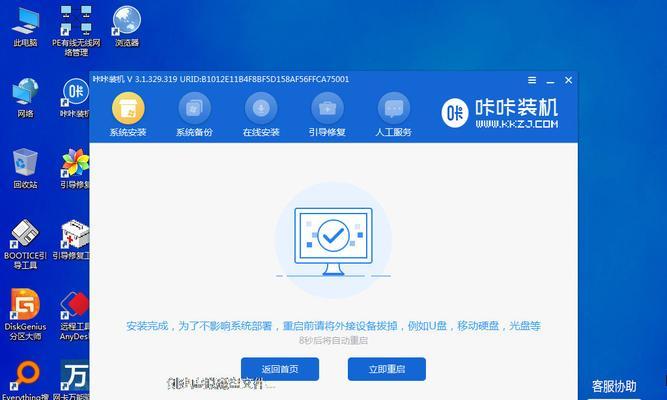The image size is (667, 400).
Task: Click the 客服协助 label
Action: 614,386
